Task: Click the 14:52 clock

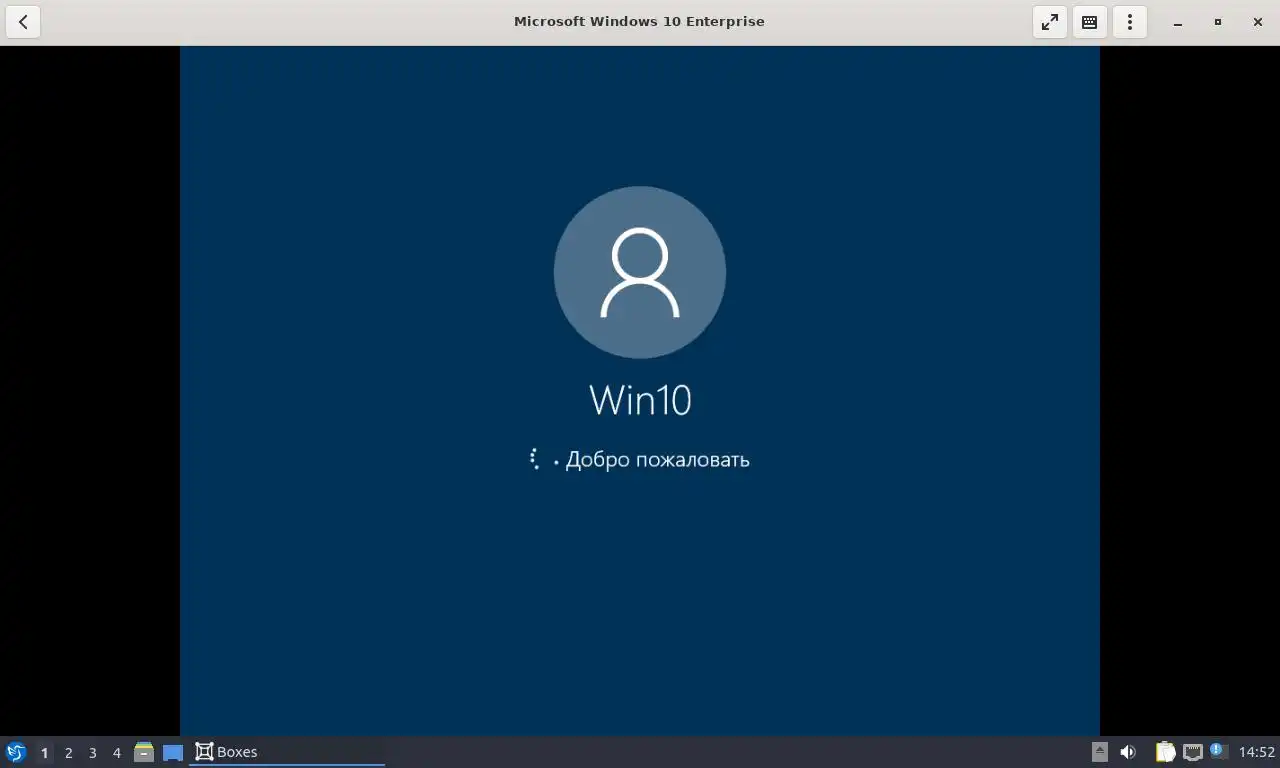Action: tap(1257, 752)
